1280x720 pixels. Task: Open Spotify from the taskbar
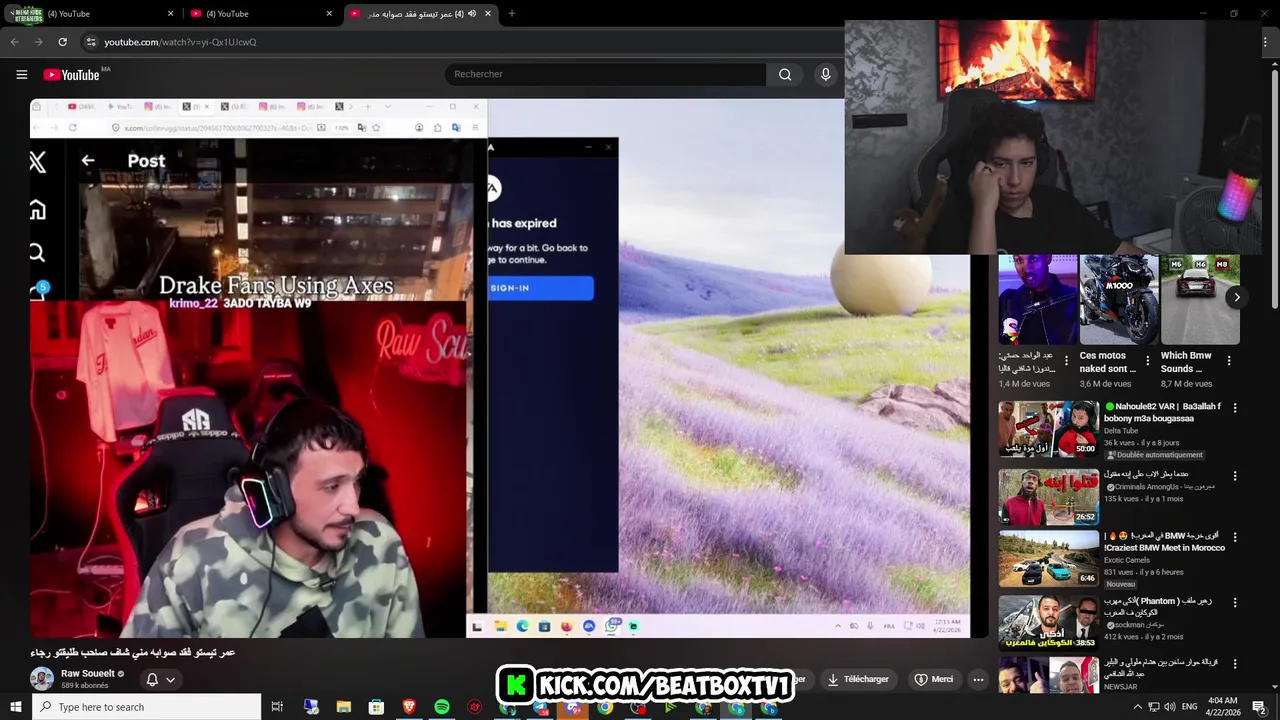442,707
